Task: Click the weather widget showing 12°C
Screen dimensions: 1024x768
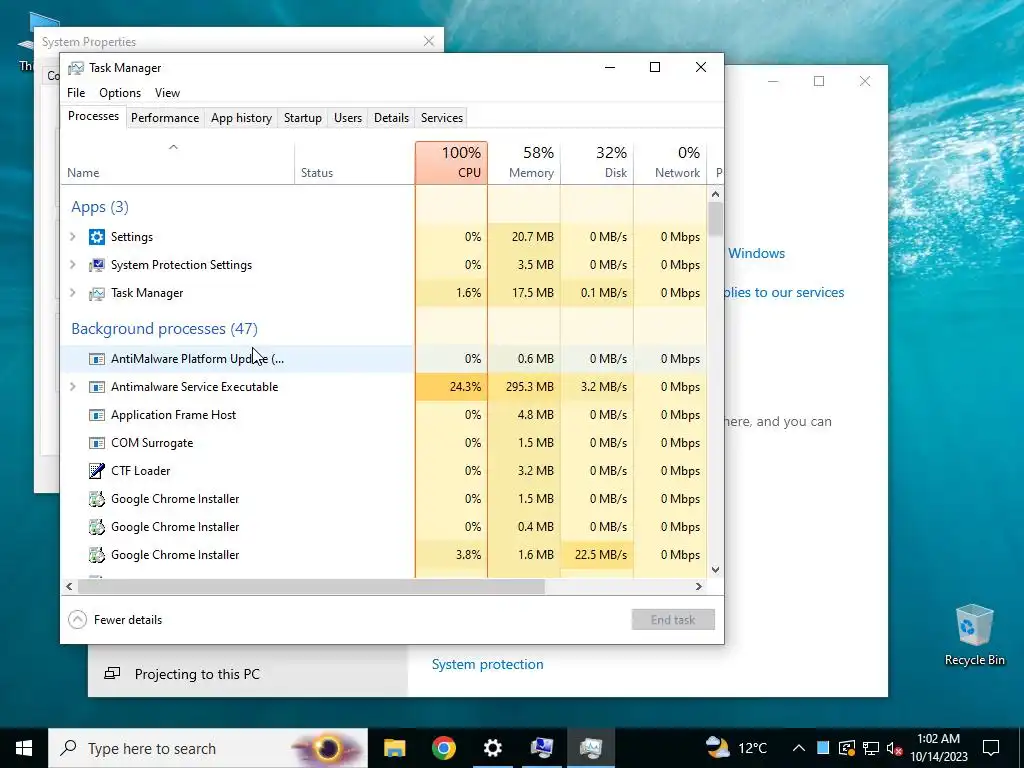Action: pyautogui.click(x=736, y=748)
